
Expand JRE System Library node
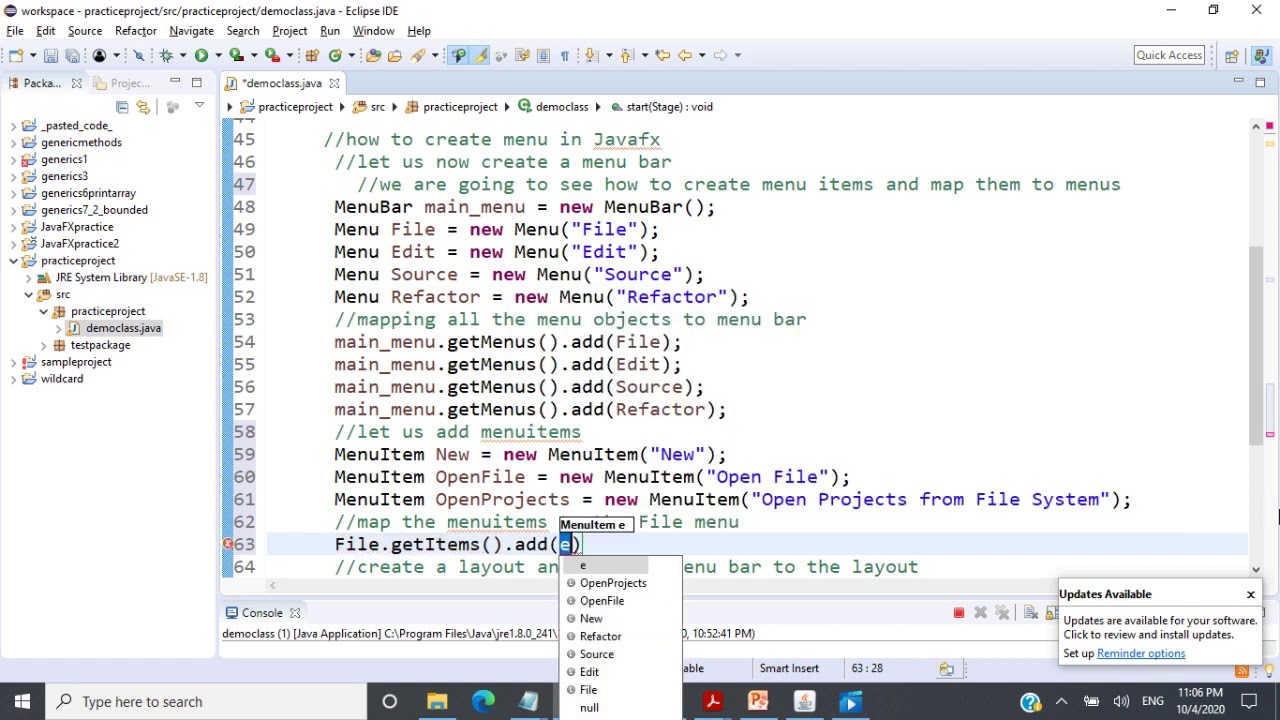[x=29, y=277]
